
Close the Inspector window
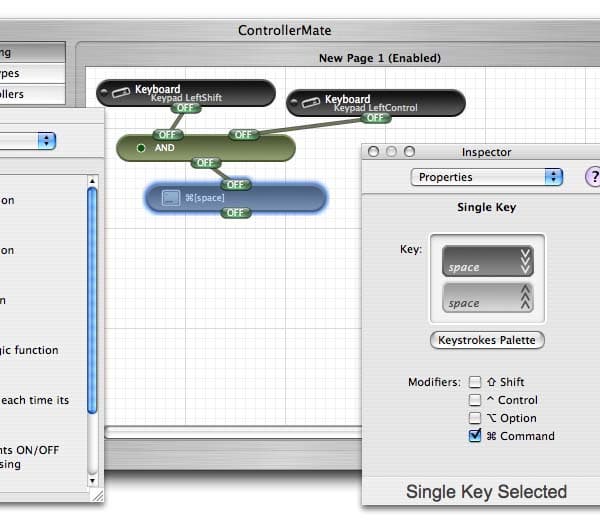(x=373, y=152)
